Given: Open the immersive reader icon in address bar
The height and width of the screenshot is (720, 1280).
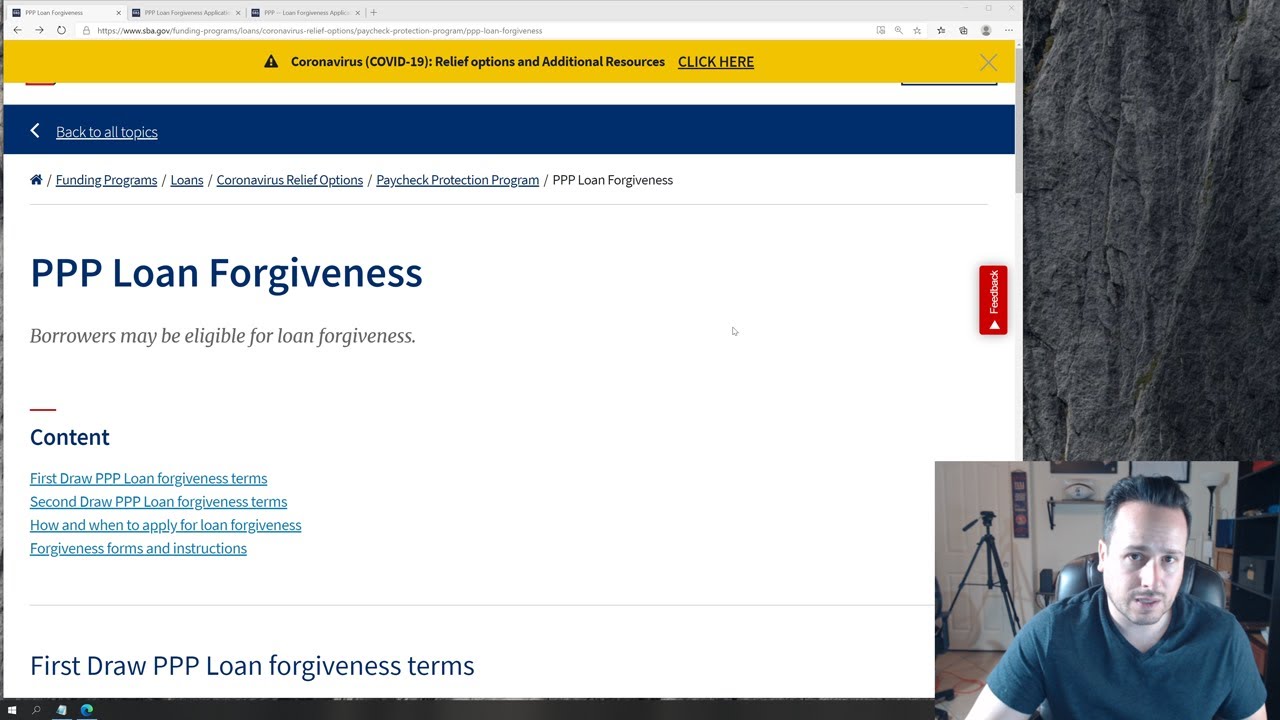Looking at the screenshot, I should click(x=880, y=31).
